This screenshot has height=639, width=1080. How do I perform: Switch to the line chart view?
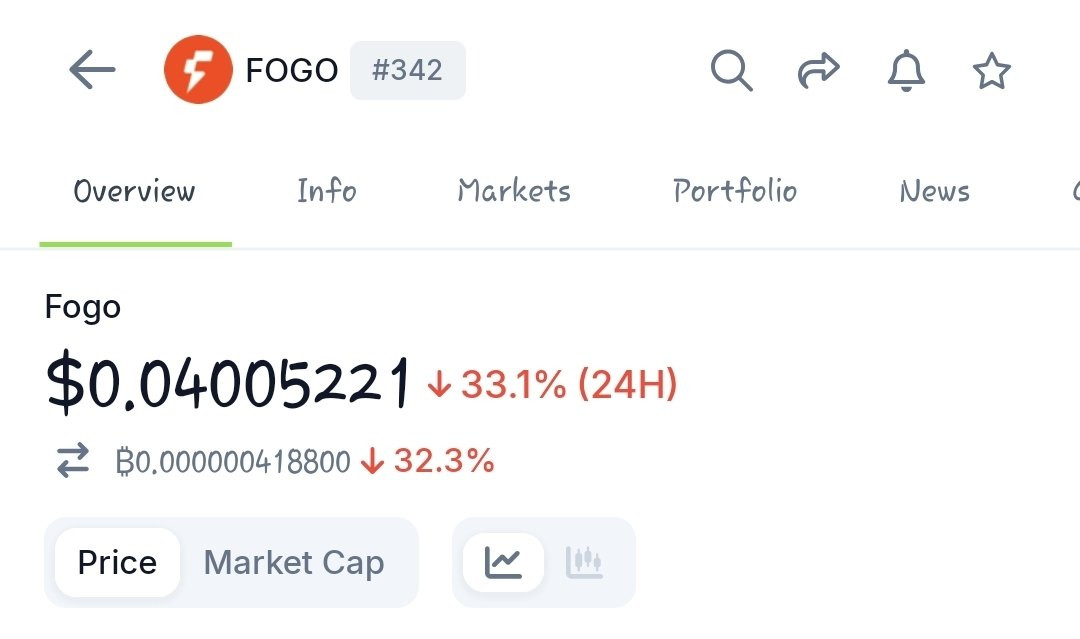pos(503,562)
